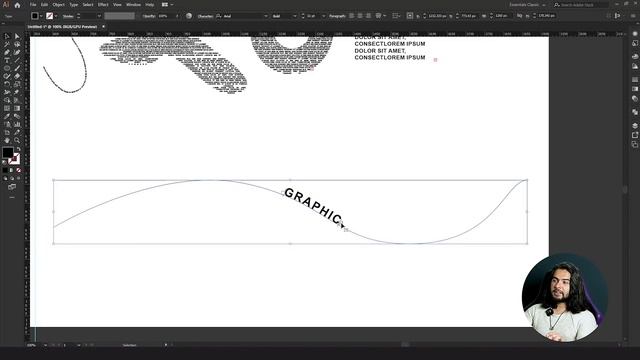The height and width of the screenshot is (360, 640).
Task: Open the Opacity panel link
Action: click(x=149, y=16)
